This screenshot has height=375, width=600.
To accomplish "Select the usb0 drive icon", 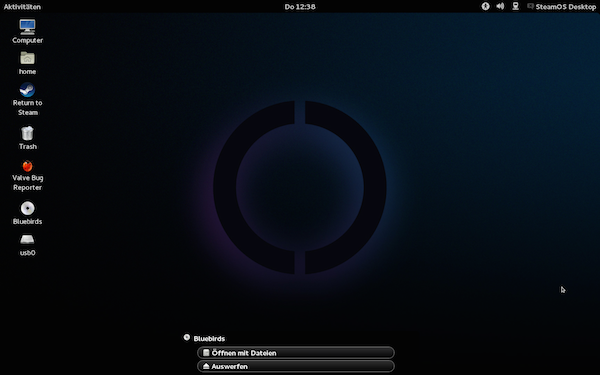I will (x=27, y=240).
